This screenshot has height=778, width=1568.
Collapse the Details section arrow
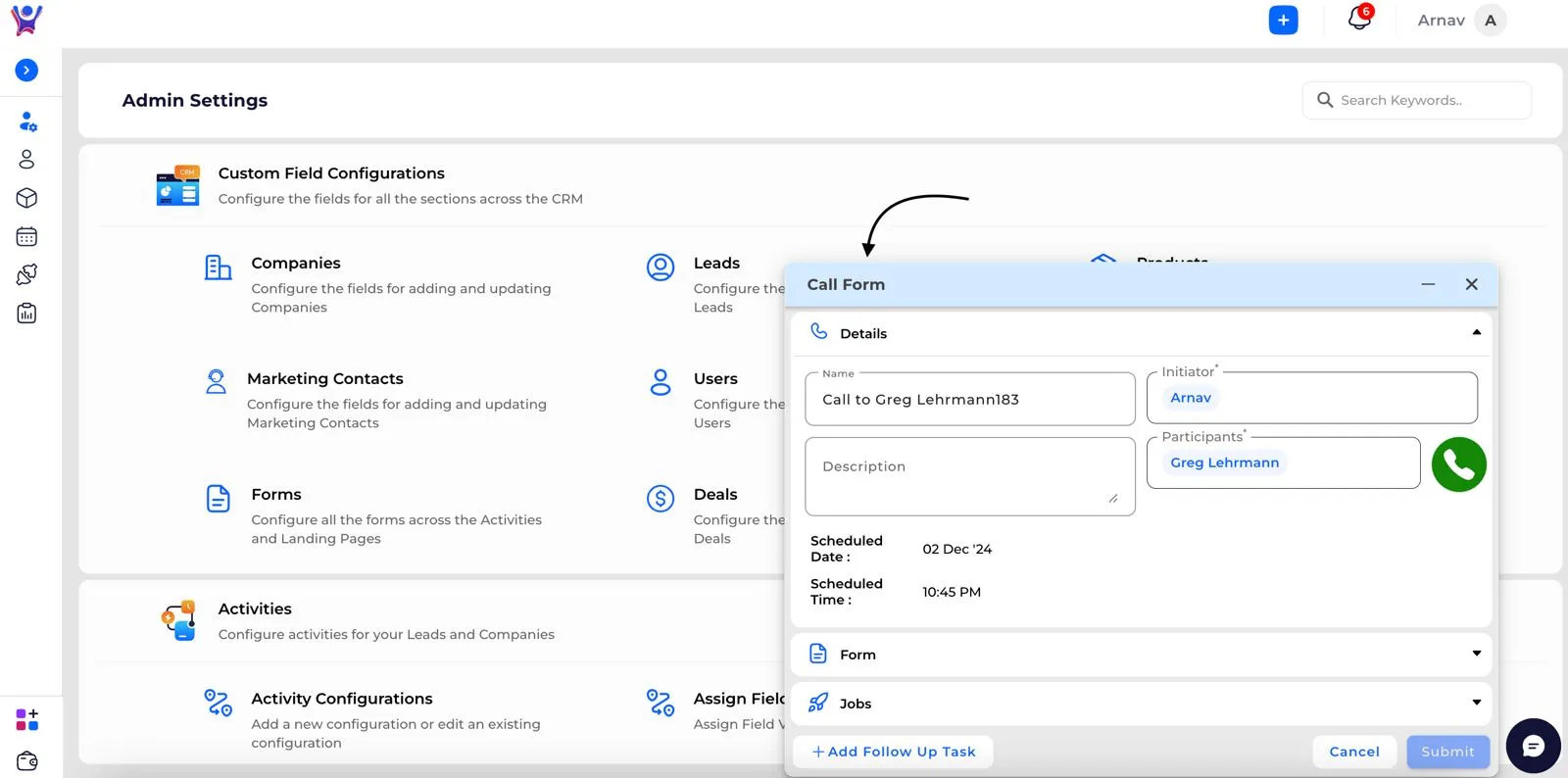1476,332
